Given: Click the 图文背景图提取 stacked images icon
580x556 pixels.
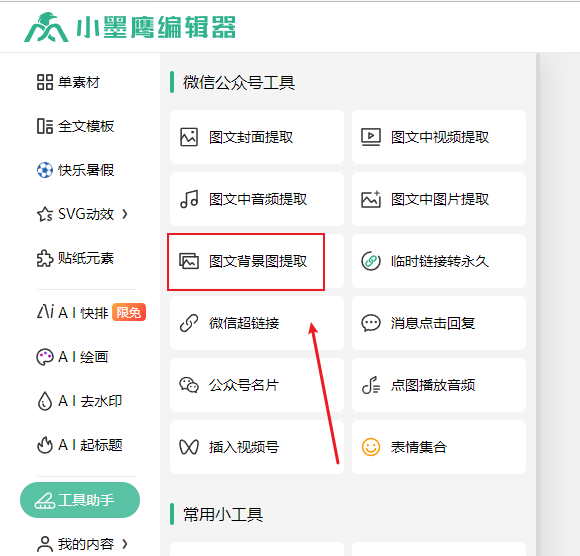Looking at the screenshot, I should [189, 261].
